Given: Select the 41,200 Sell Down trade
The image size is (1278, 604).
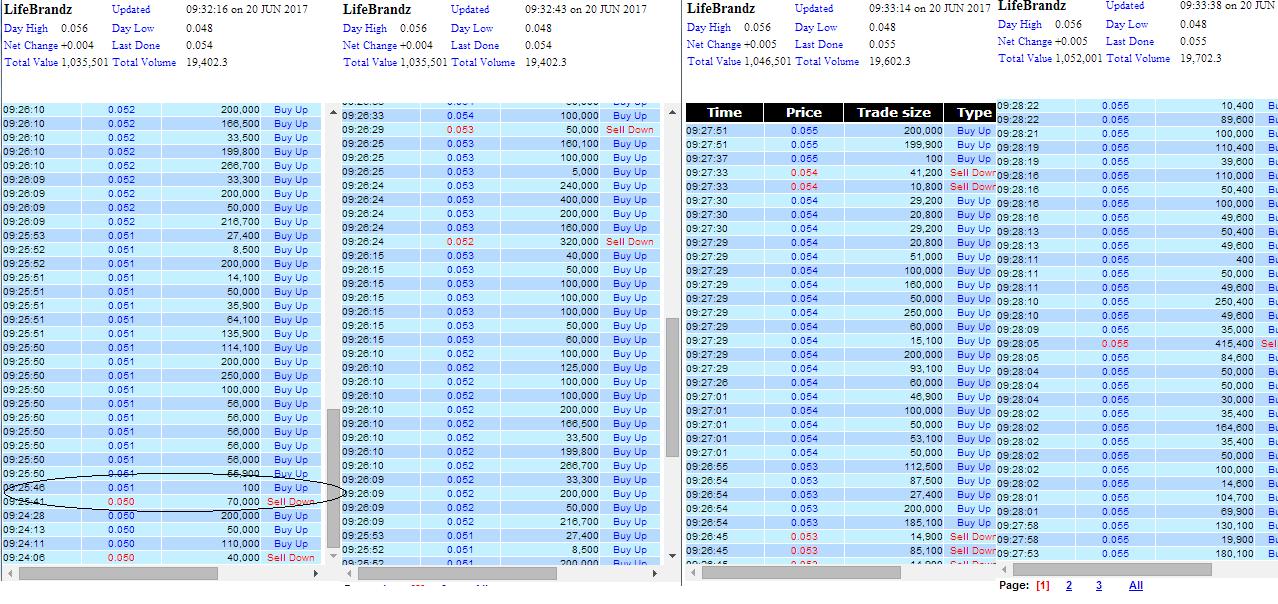Looking at the screenshot, I should coord(841,173).
